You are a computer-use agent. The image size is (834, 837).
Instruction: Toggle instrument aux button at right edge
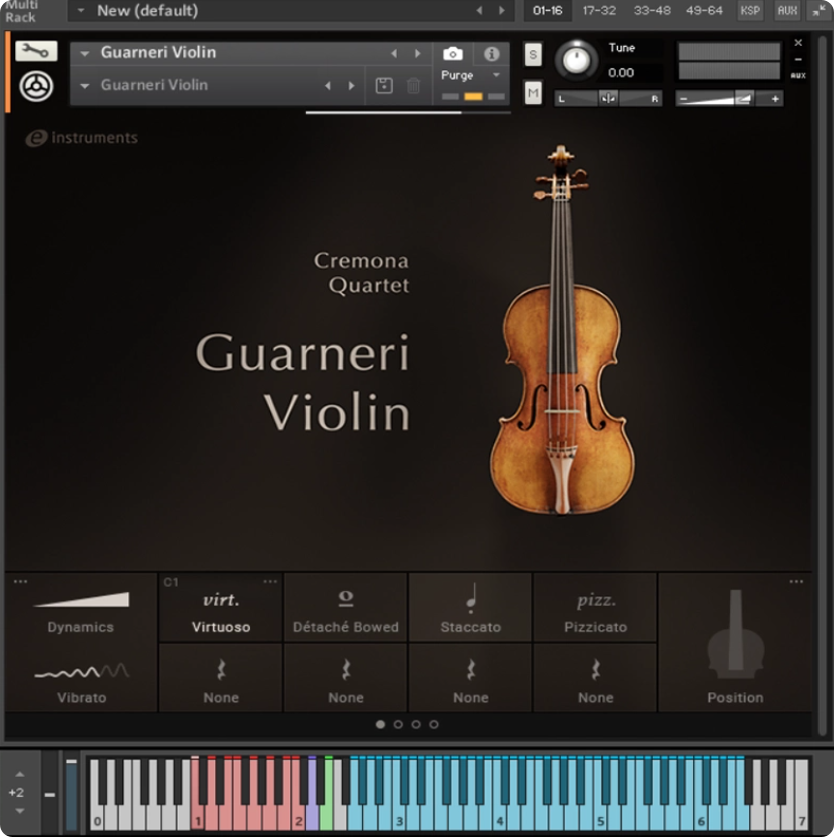coord(798,75)
